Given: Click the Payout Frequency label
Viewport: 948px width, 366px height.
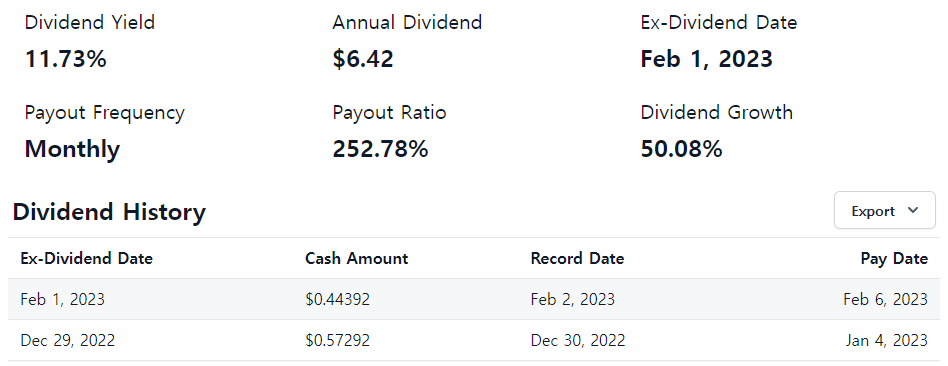Looking at the screenshot, I should [x=105, y=113].
